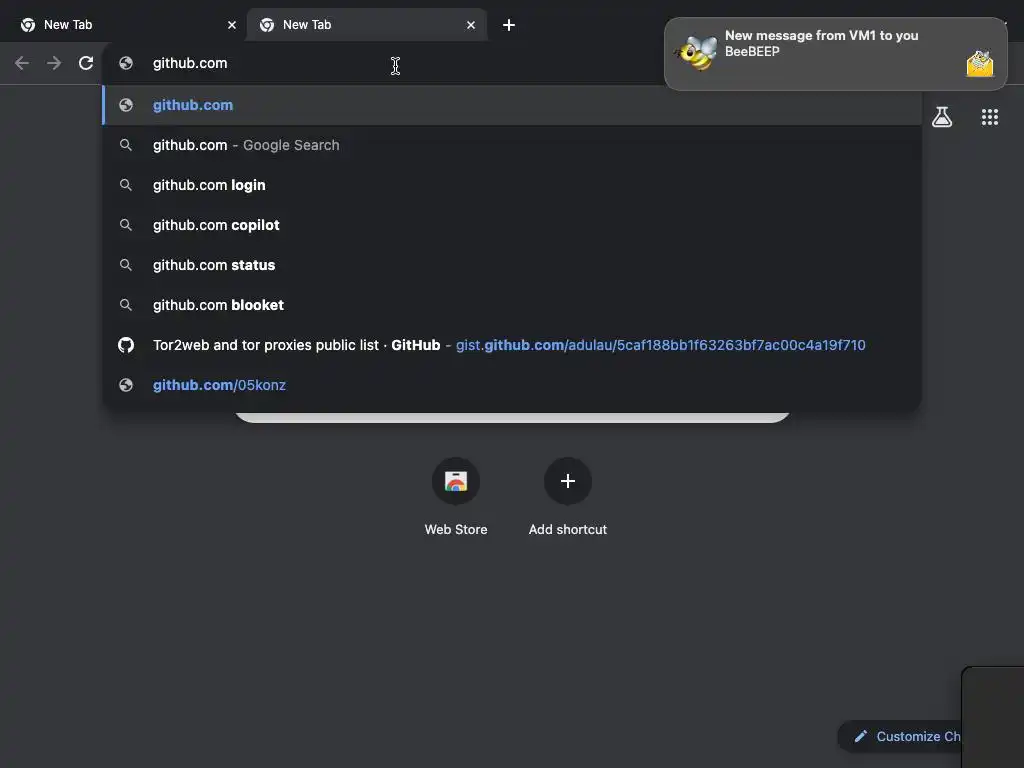Open the Web Store shortcut
1024x768 pixels.
point(456,498)
